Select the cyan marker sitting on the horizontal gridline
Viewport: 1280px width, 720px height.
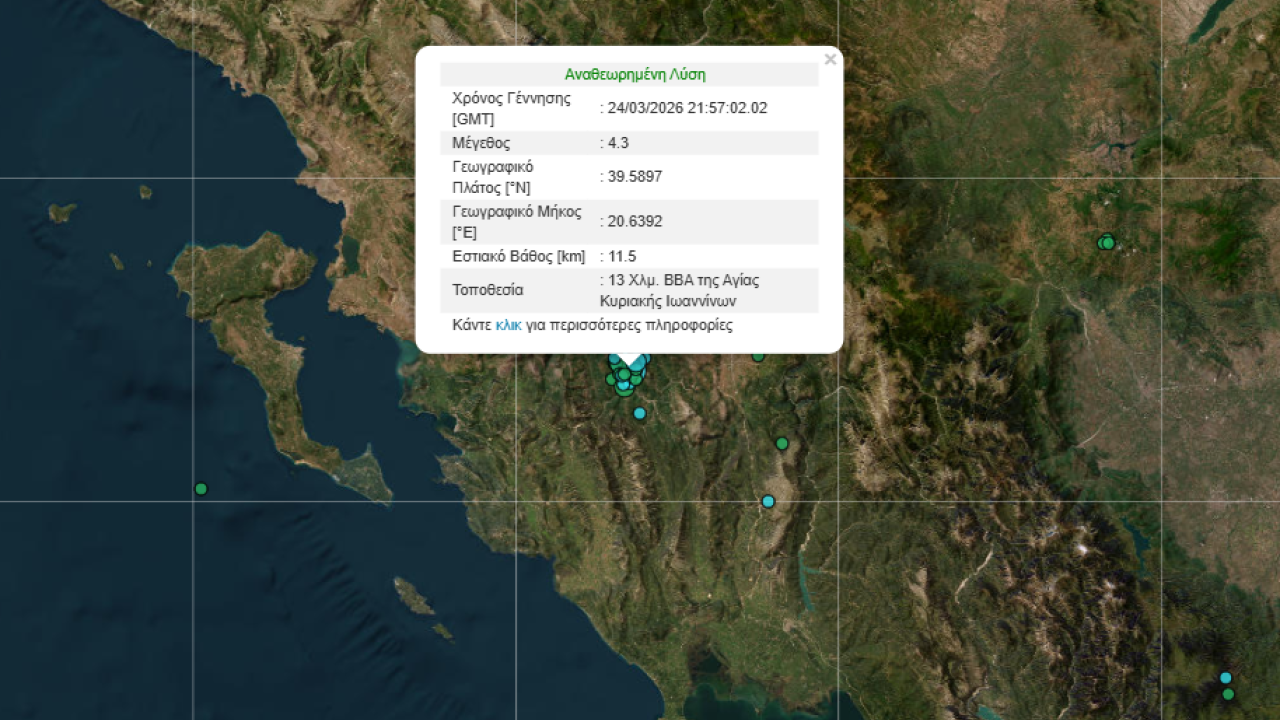[768, 501]
